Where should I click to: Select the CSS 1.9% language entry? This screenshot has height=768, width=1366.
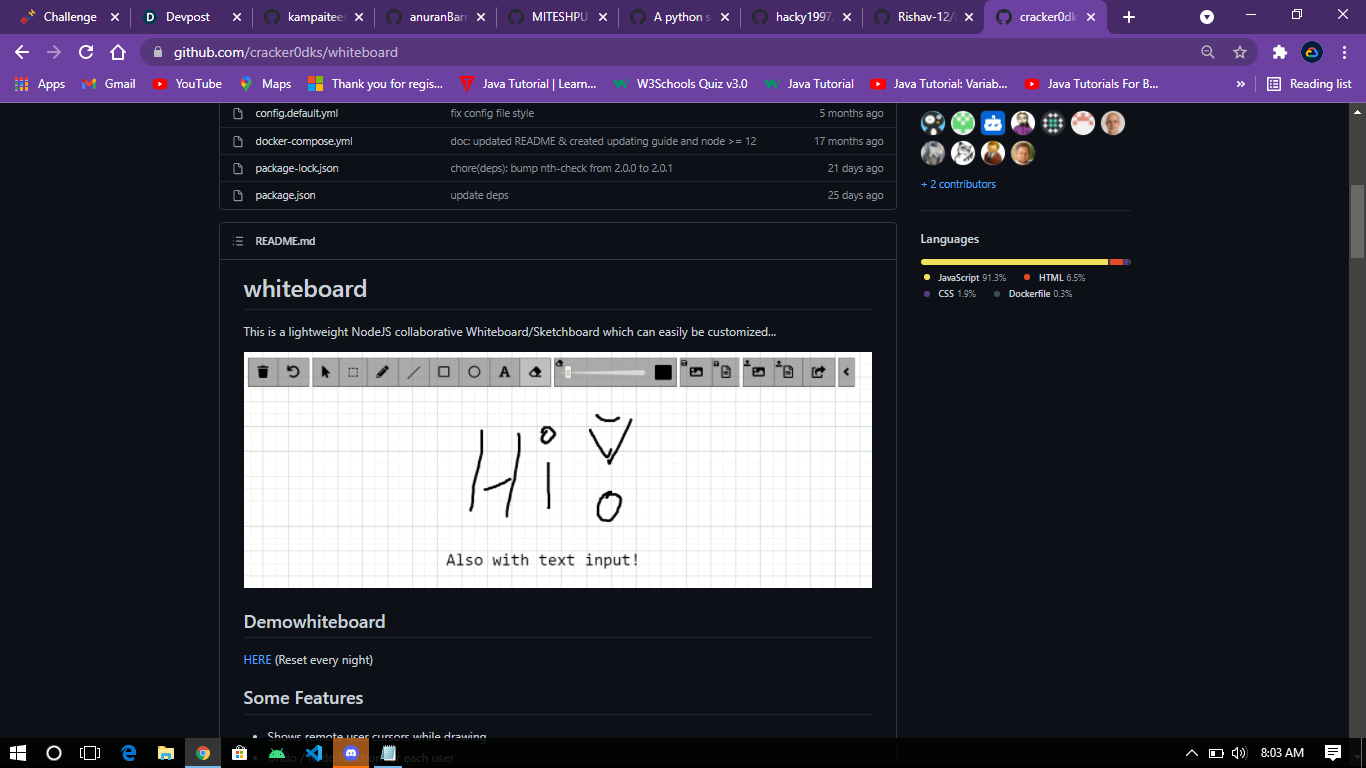click(x=949, y=294)
